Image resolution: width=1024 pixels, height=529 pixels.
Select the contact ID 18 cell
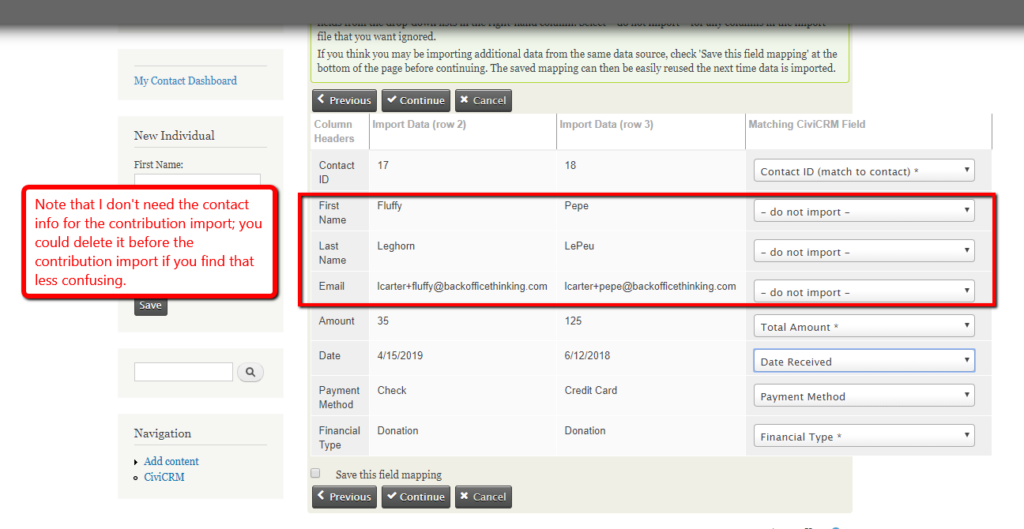coord(570,166)
